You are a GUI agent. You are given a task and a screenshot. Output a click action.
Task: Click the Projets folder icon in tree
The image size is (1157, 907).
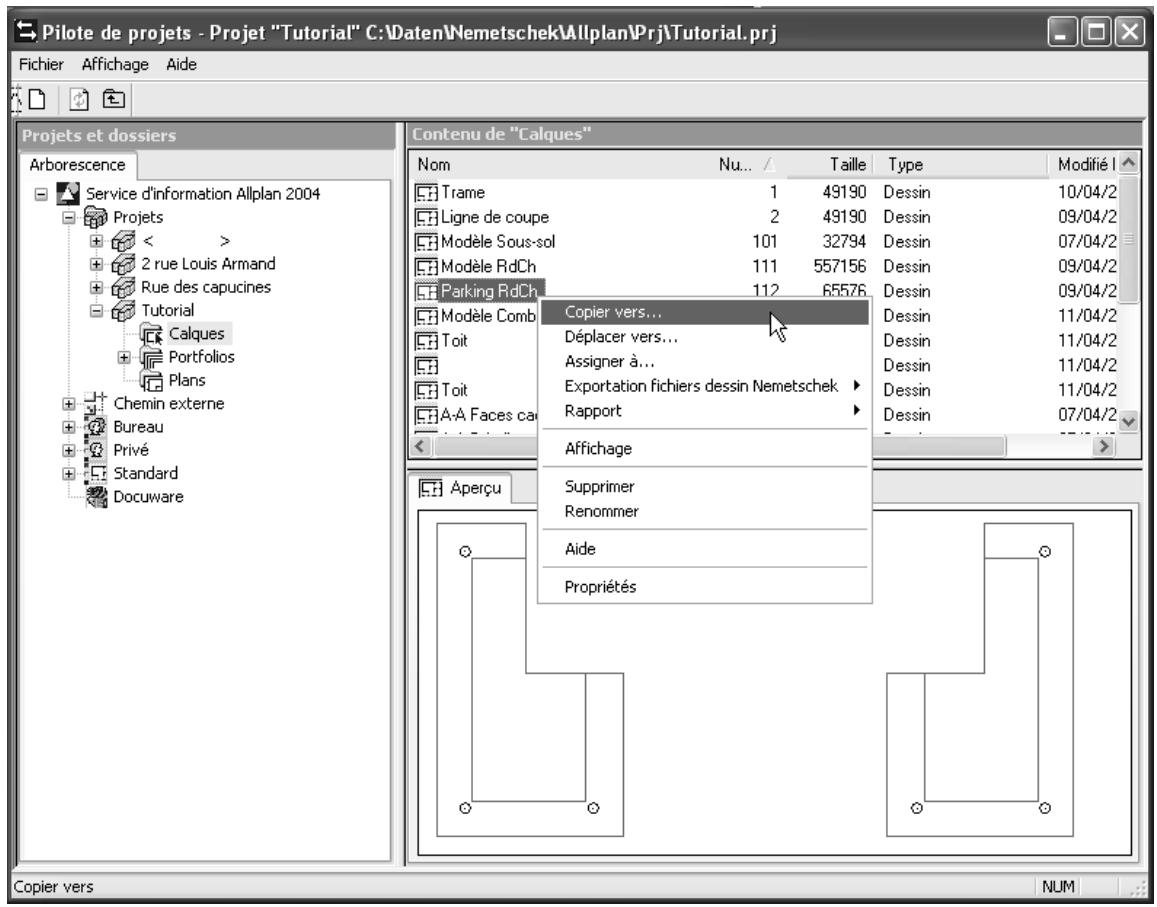pyautogui.click(x=96, y=217)
